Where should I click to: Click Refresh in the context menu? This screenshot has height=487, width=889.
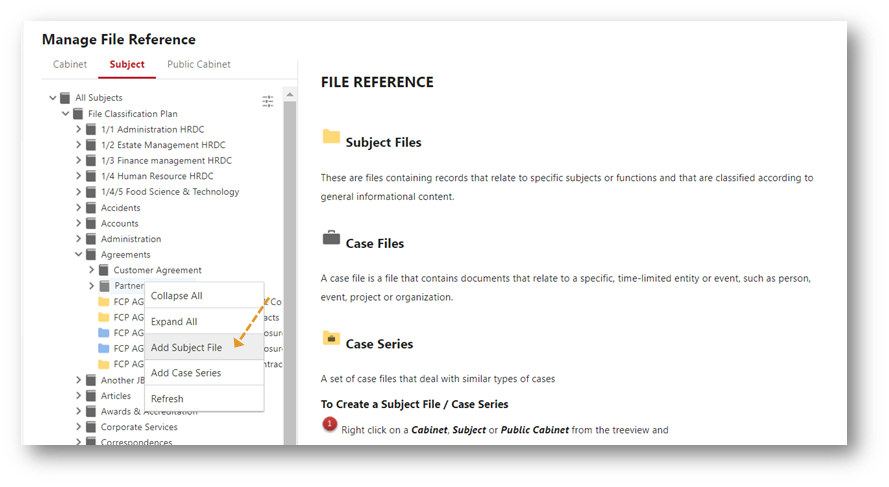(167, 399)
